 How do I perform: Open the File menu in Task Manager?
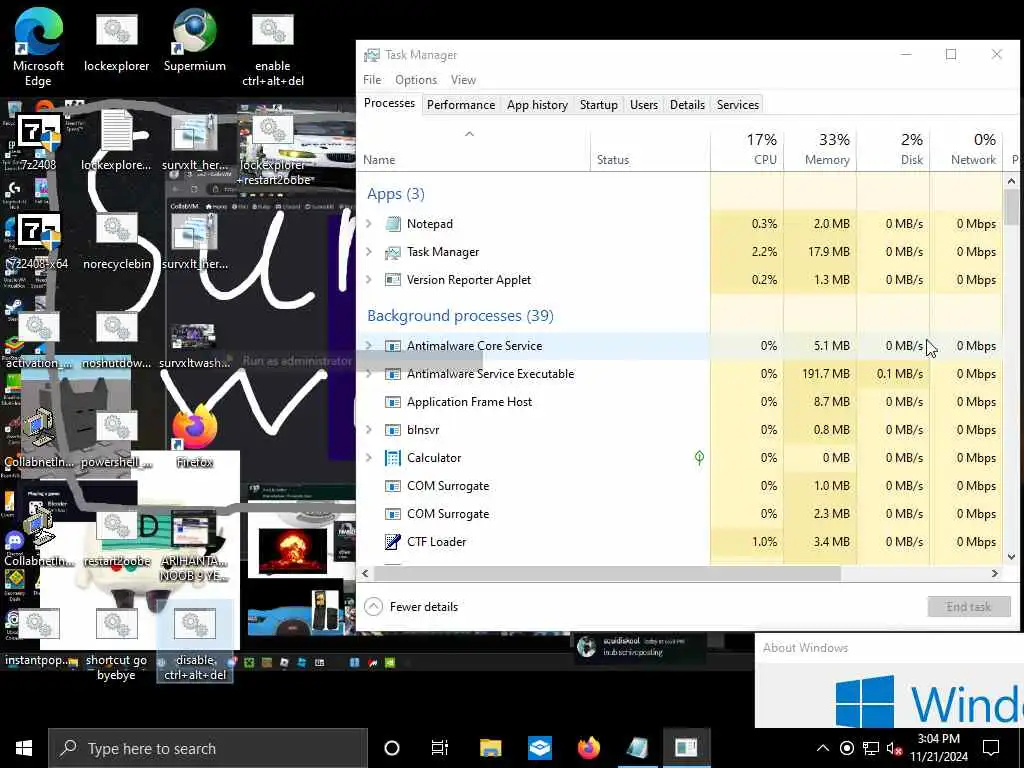pos(372,80)
